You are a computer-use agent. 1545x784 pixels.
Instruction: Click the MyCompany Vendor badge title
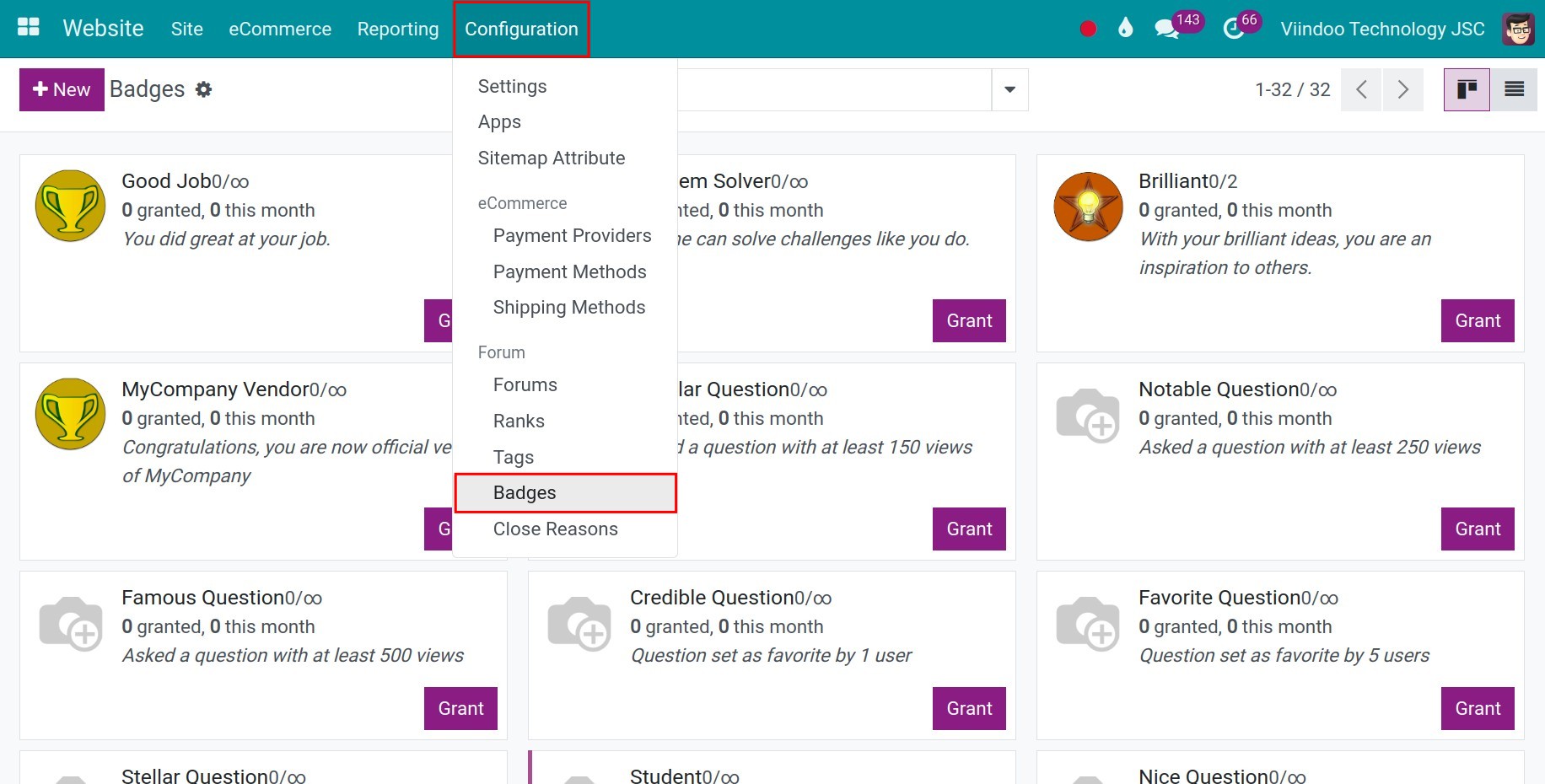[x=215, y=389]
